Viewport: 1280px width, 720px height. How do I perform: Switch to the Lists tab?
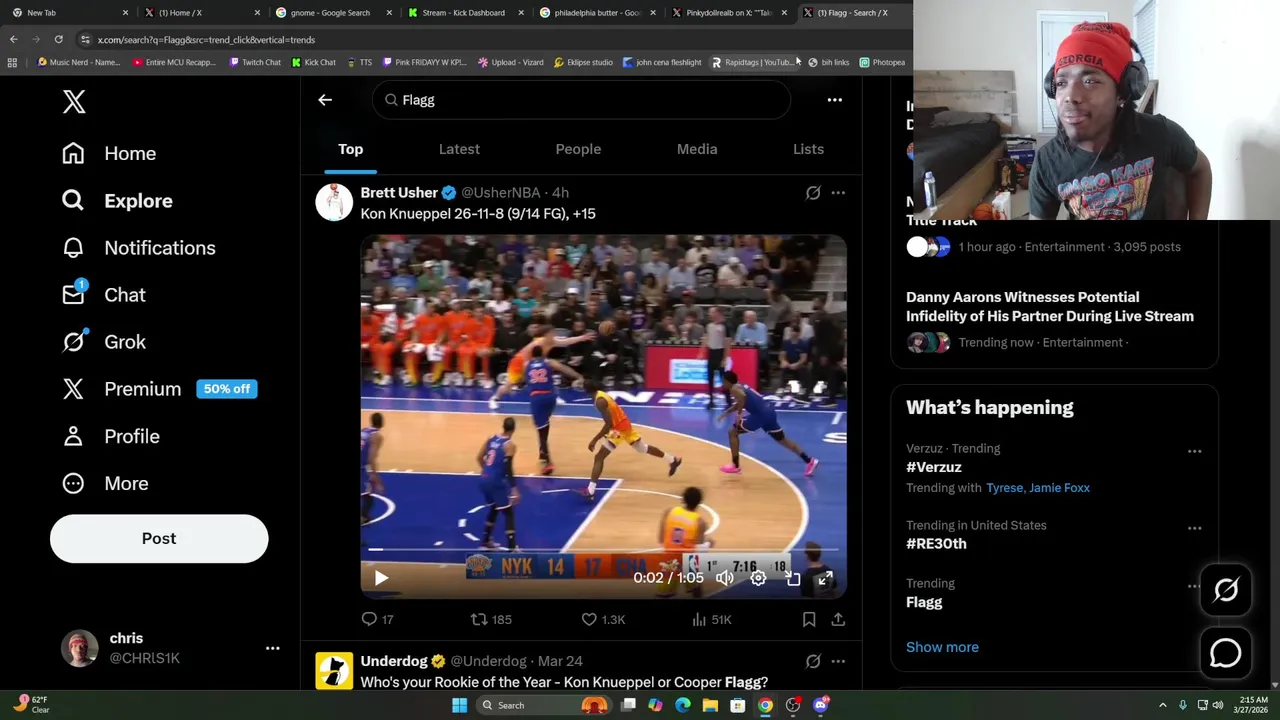[808, 149]
